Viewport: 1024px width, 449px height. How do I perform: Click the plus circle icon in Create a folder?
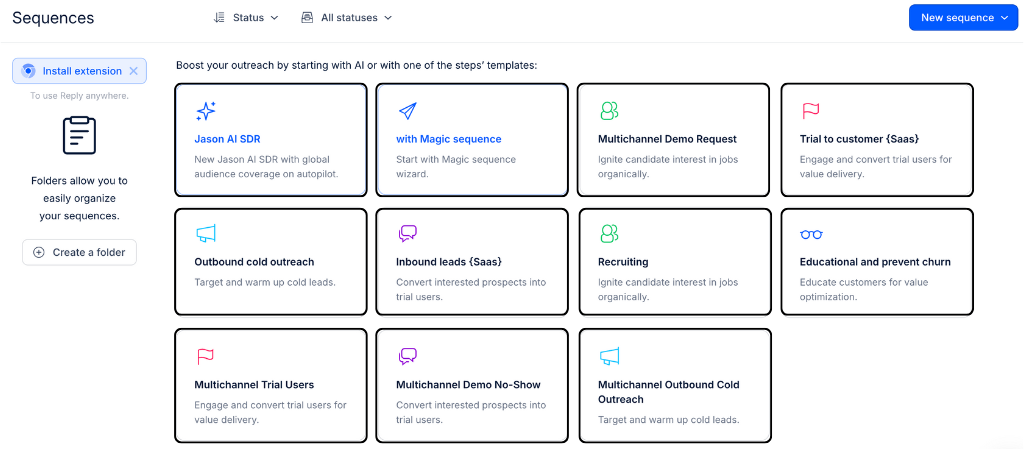click(39, 253)
